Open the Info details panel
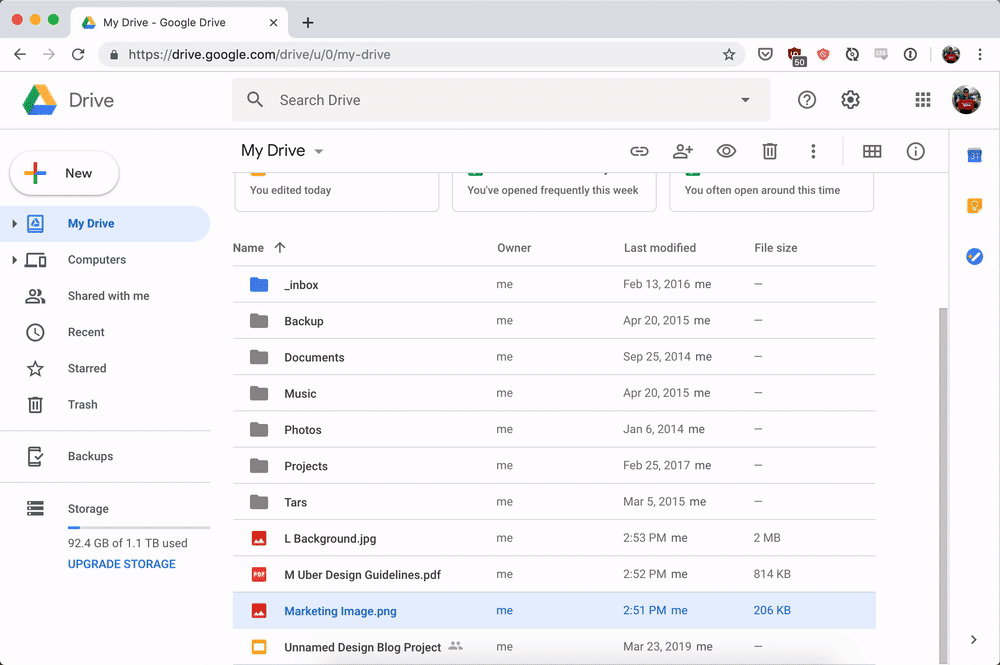The image size is (1000, 665). tap(915, 151)
